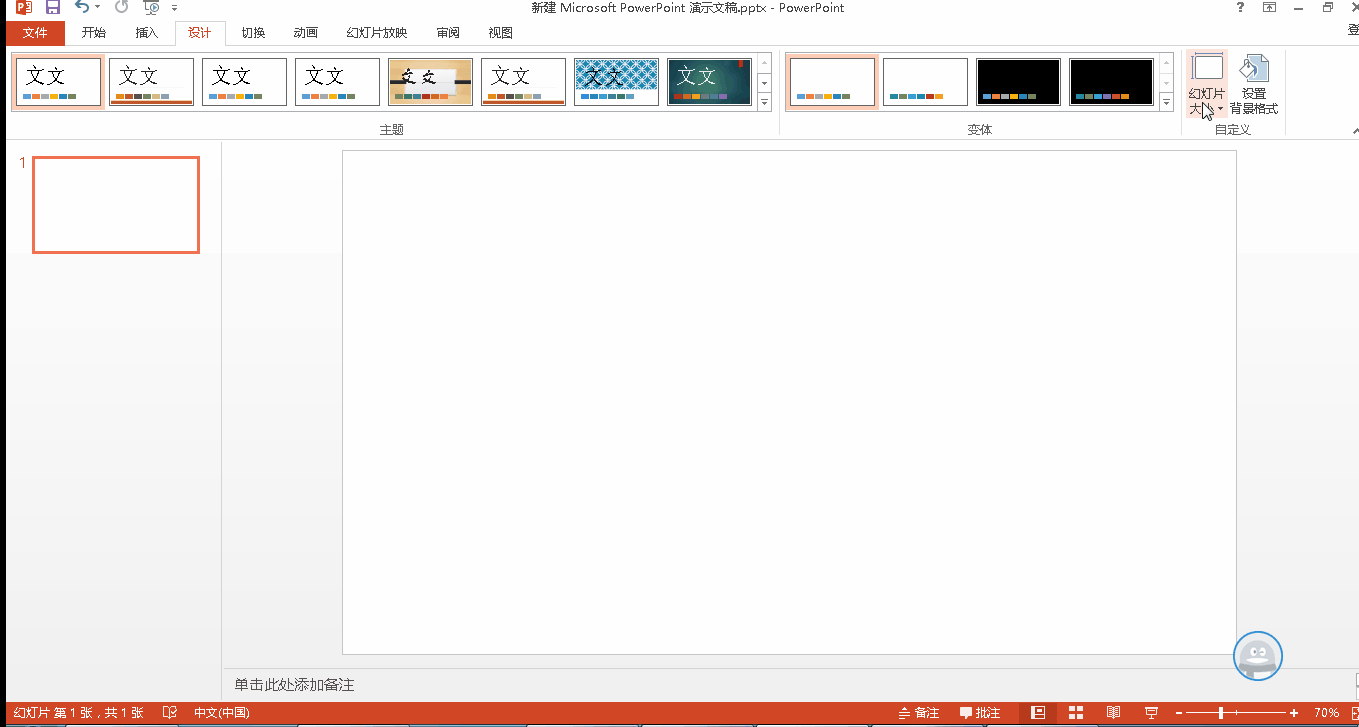The image size is (1359, 727).
Task: Click the zoom out minus button
Action: point(1179,713)
